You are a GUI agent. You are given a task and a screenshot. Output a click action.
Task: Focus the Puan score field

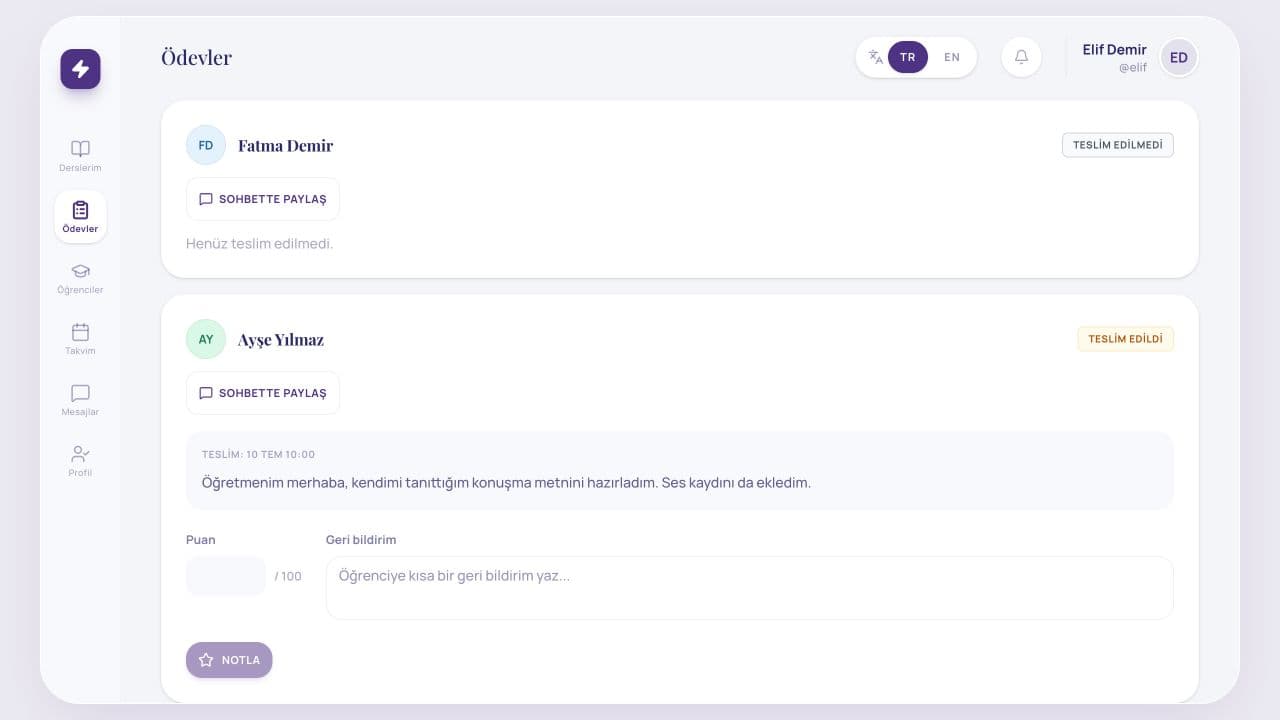point(226,576)
